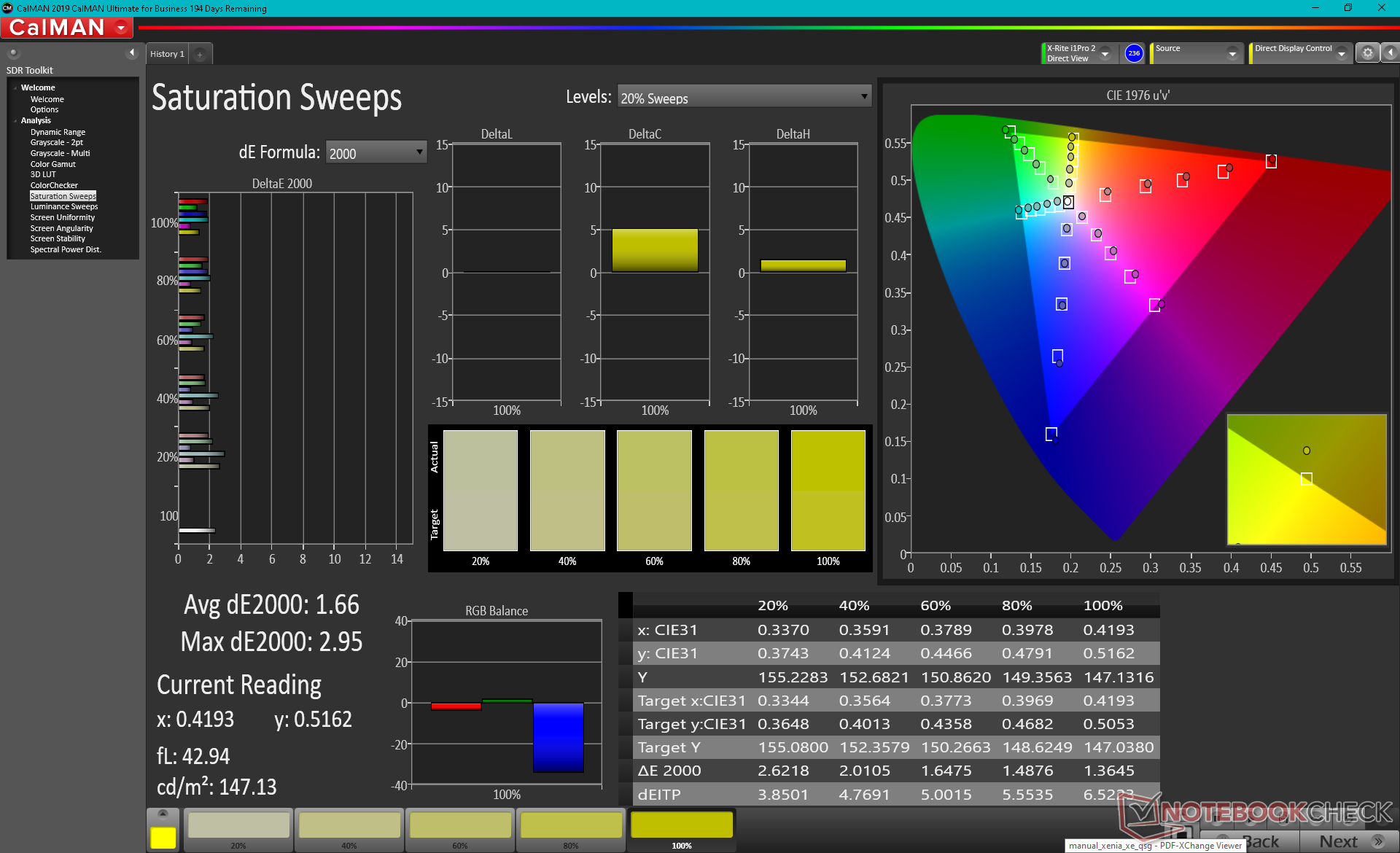Add a new history tab with plus
Screen dimensions: 1400x853
pyautogui.click(x=200, y=54)
